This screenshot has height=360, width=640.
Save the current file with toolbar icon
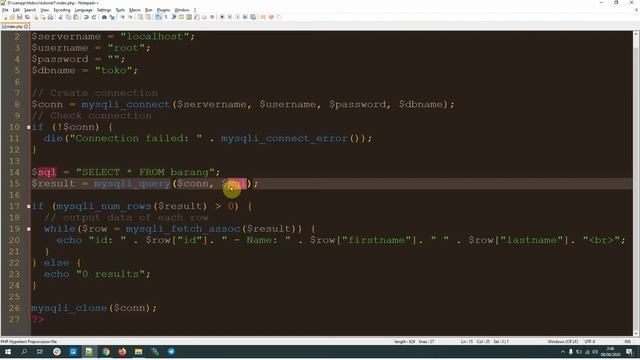19,17
